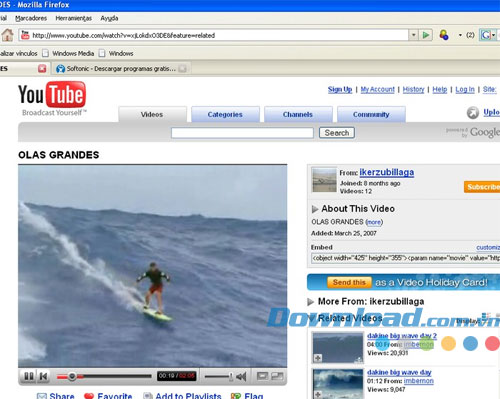
Task: Open the History link
Action: tap(413, 89)
